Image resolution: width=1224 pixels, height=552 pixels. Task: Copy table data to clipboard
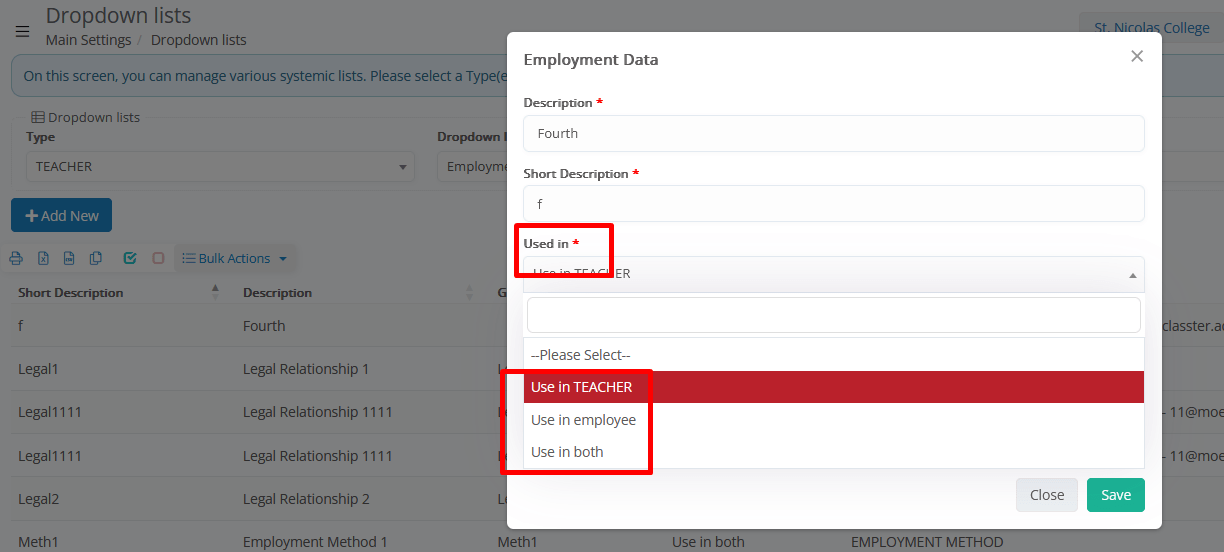pyautogui.click(x=96, y=258)
